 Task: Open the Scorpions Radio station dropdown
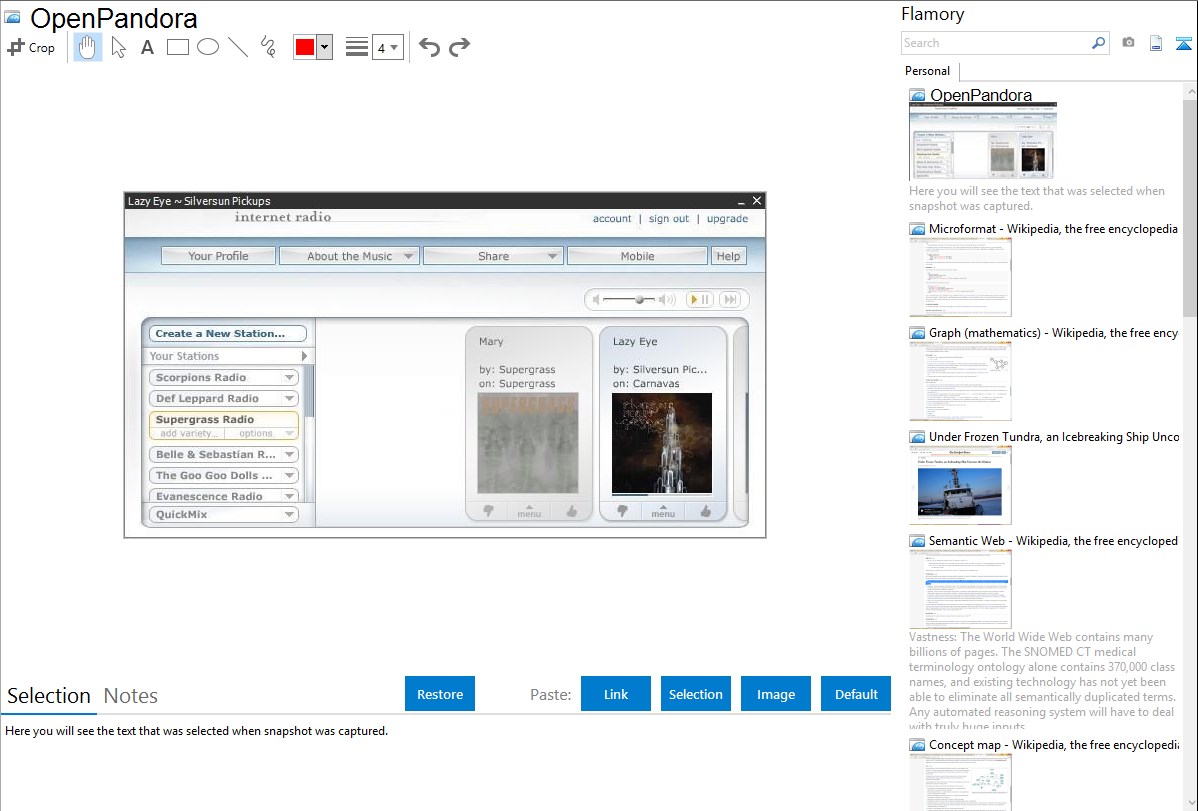pyautogui.click(x=290, y=378)
